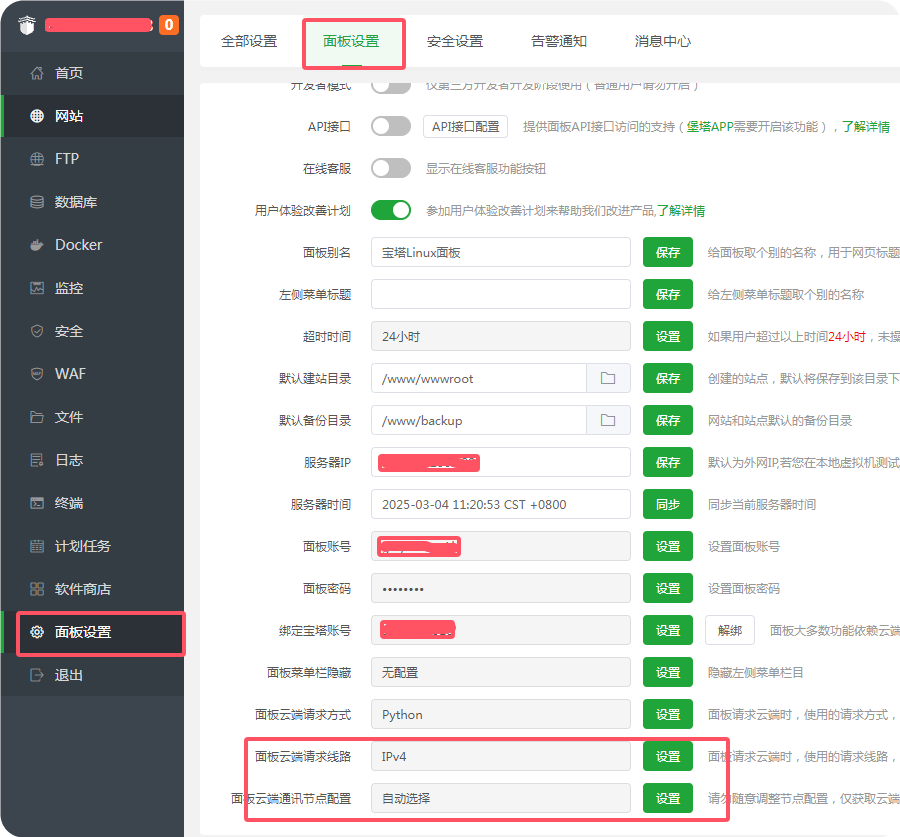Open 了解详情 link for 用户体验改善计划
The image size is (900, 837).
[x=681, y=211]
